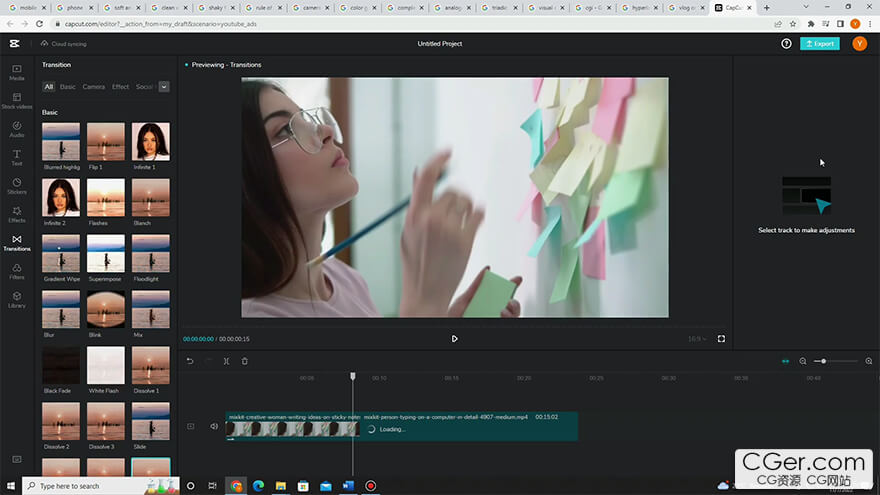880x495 pixels.
Task: Choose the Superimpose transition
Action: 106,253
